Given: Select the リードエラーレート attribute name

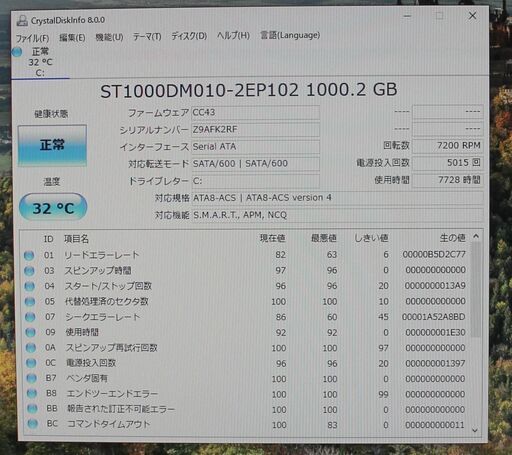Looking at the screenshot, I should 102,255.
